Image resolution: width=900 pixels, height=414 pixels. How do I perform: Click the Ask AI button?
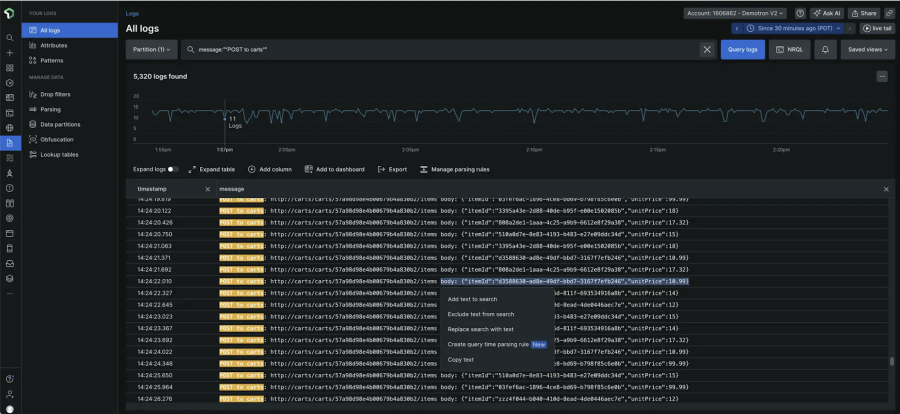(x=827, y=13)
